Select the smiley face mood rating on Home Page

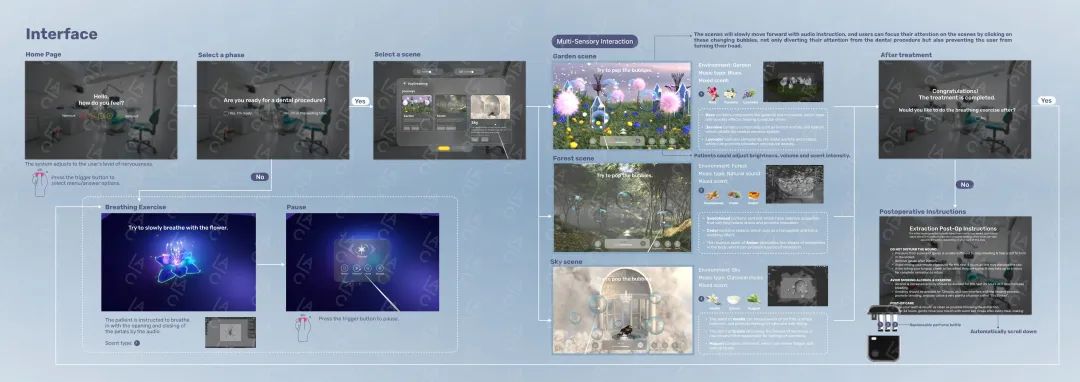pos(109,116)
